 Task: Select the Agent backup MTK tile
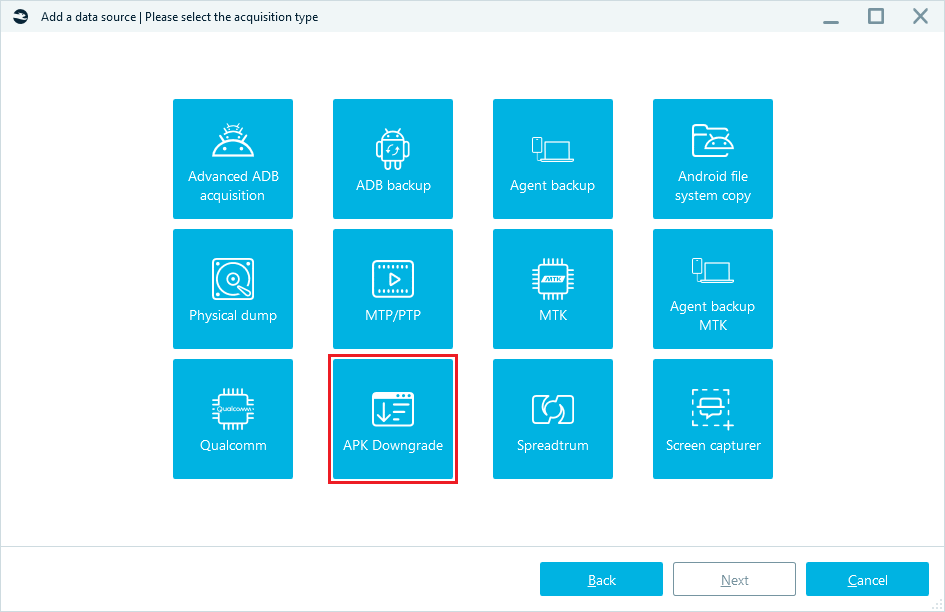[712, 289]
